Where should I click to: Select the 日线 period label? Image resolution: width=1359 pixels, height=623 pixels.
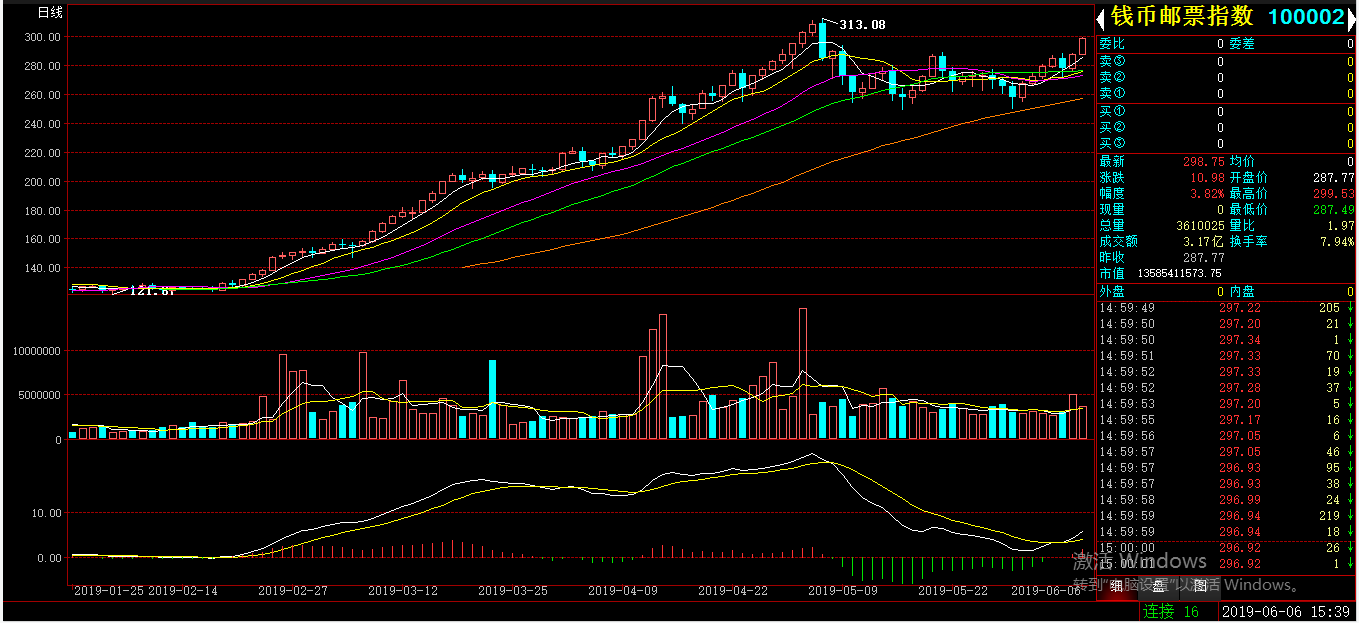pyautogui.click(x=50, y=13)
